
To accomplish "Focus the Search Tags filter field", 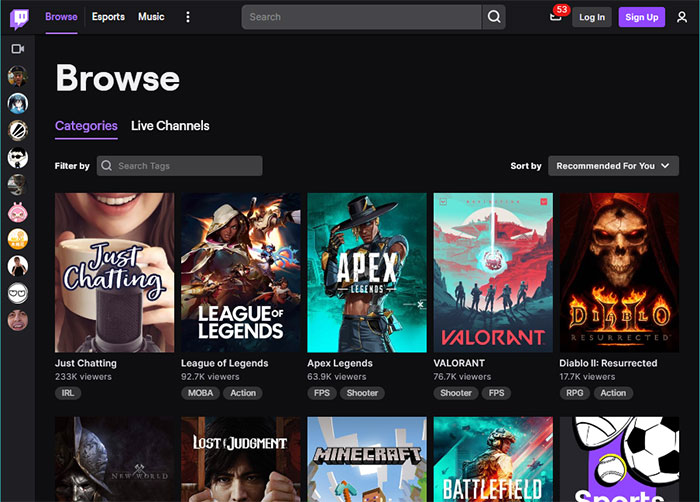I will point(179,166).
